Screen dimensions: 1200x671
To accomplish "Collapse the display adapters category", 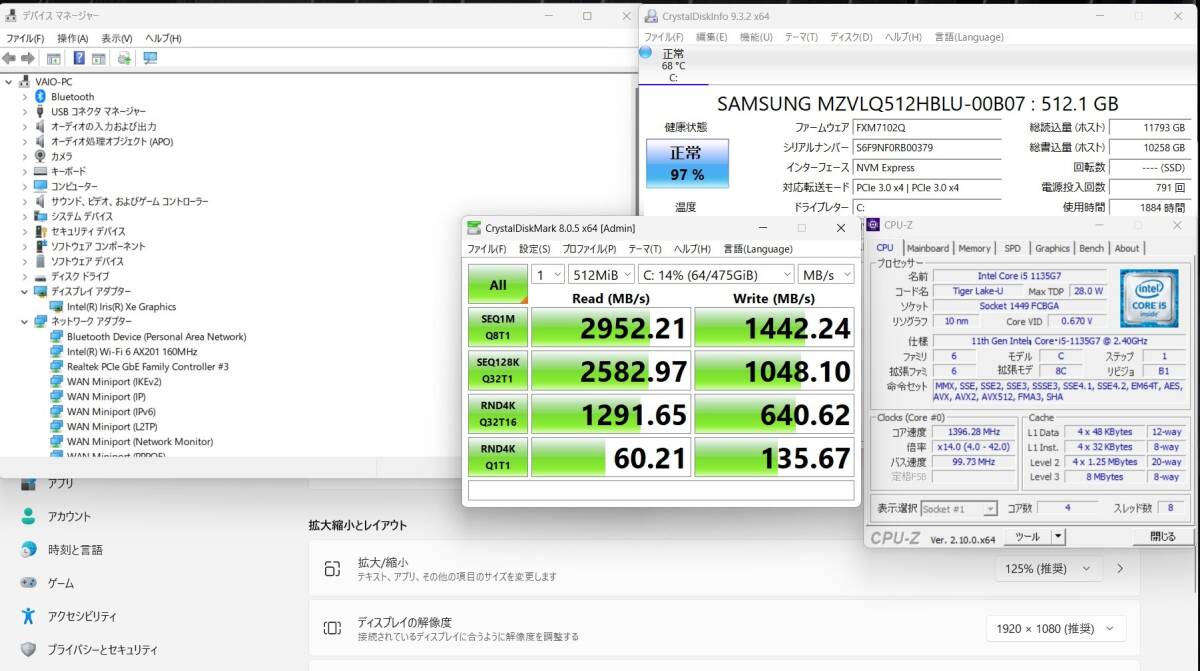I will [25, 292].
